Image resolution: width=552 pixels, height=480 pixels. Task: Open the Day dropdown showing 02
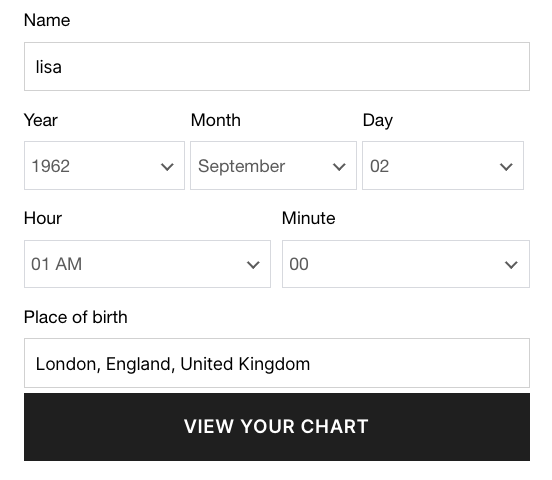[443, 166]
